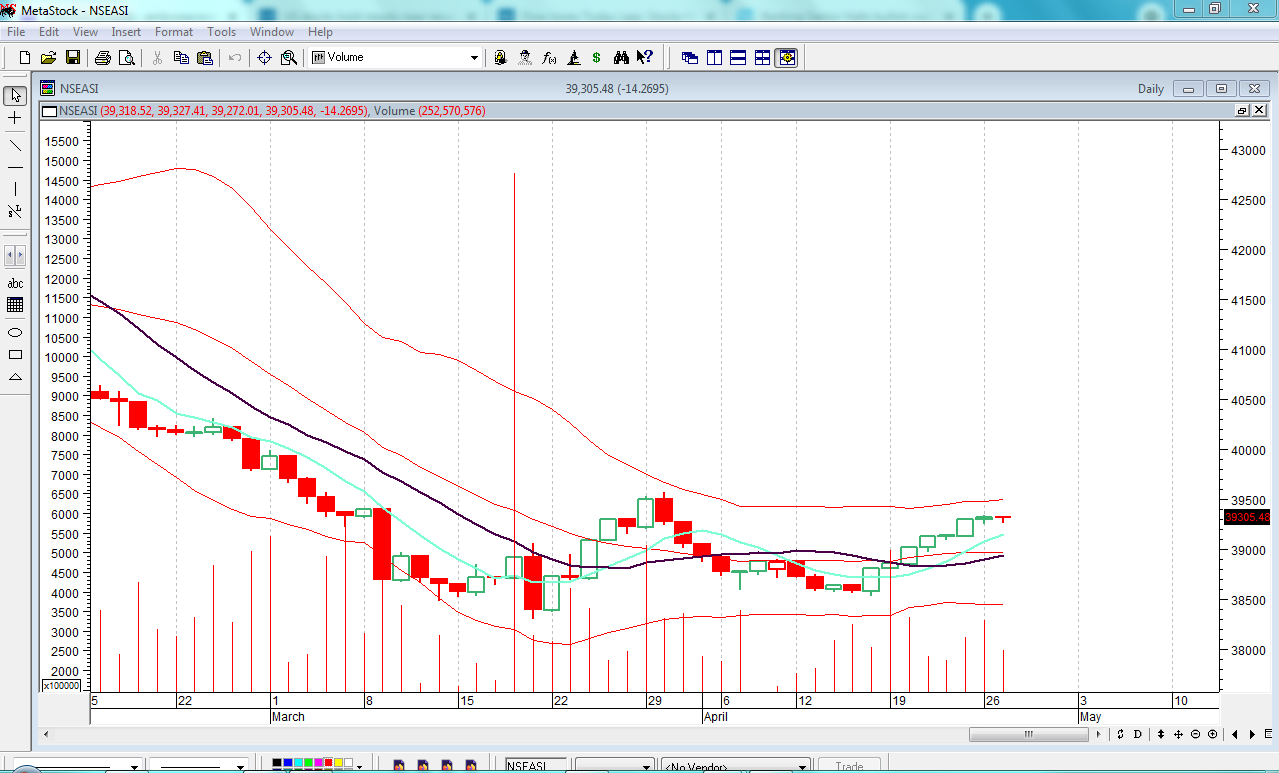Open the Insert menu

(126, 32)
